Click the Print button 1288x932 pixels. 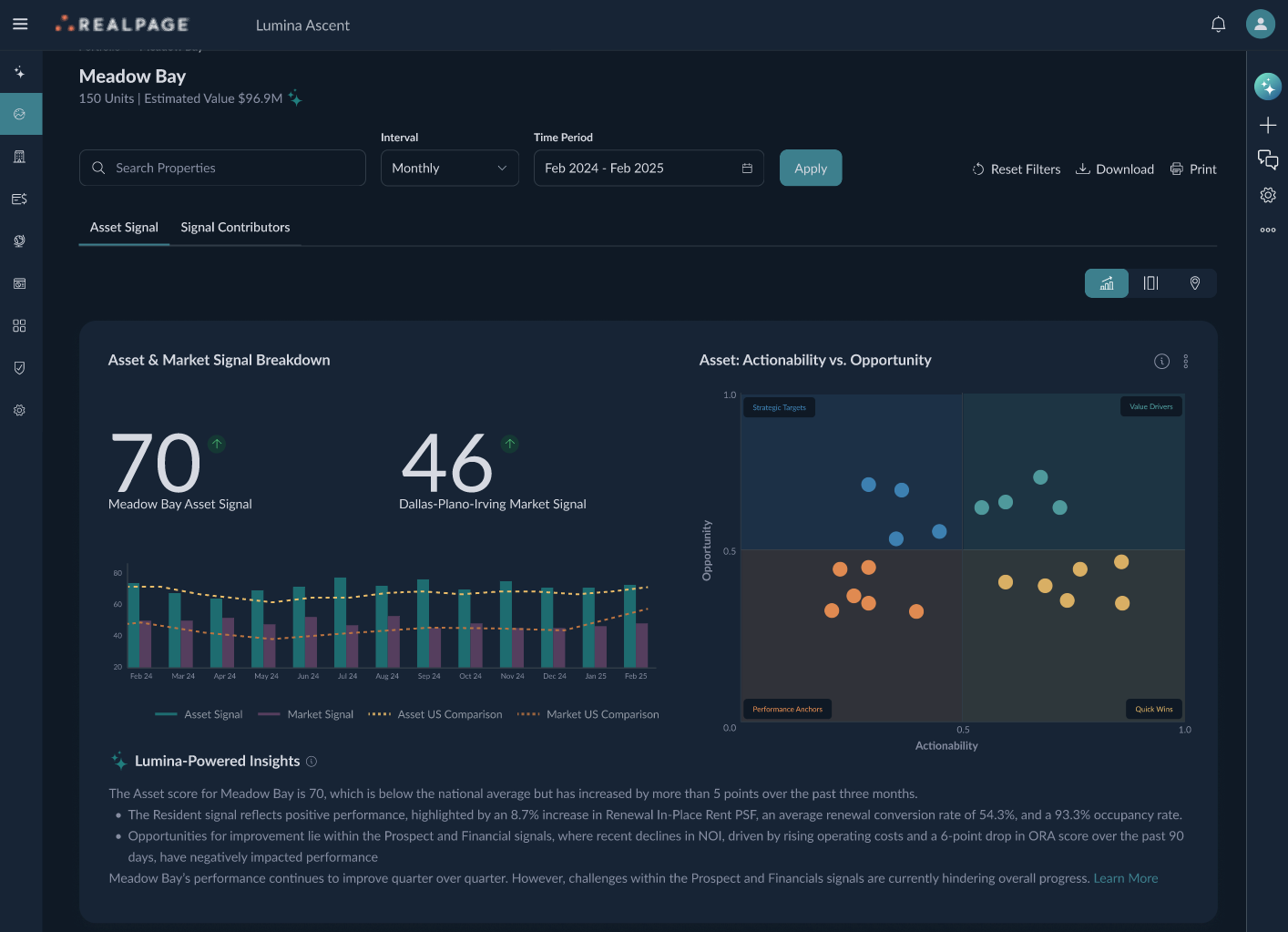(x=1193, y=169)
